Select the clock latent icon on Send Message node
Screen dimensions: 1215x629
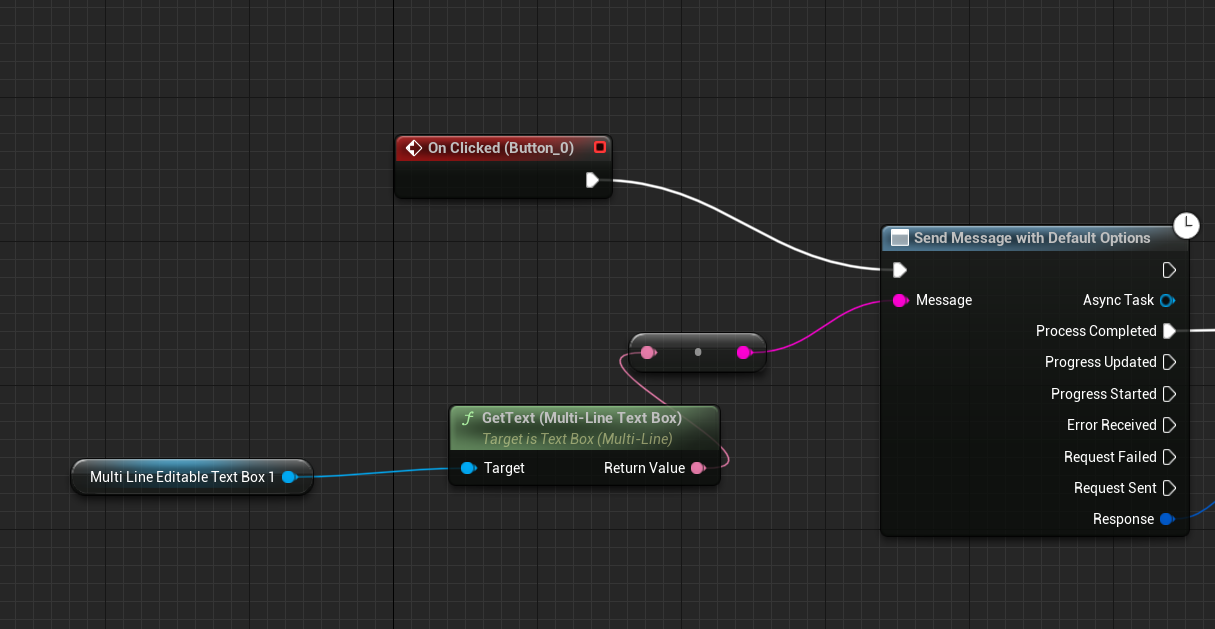tap(1186, 225)
